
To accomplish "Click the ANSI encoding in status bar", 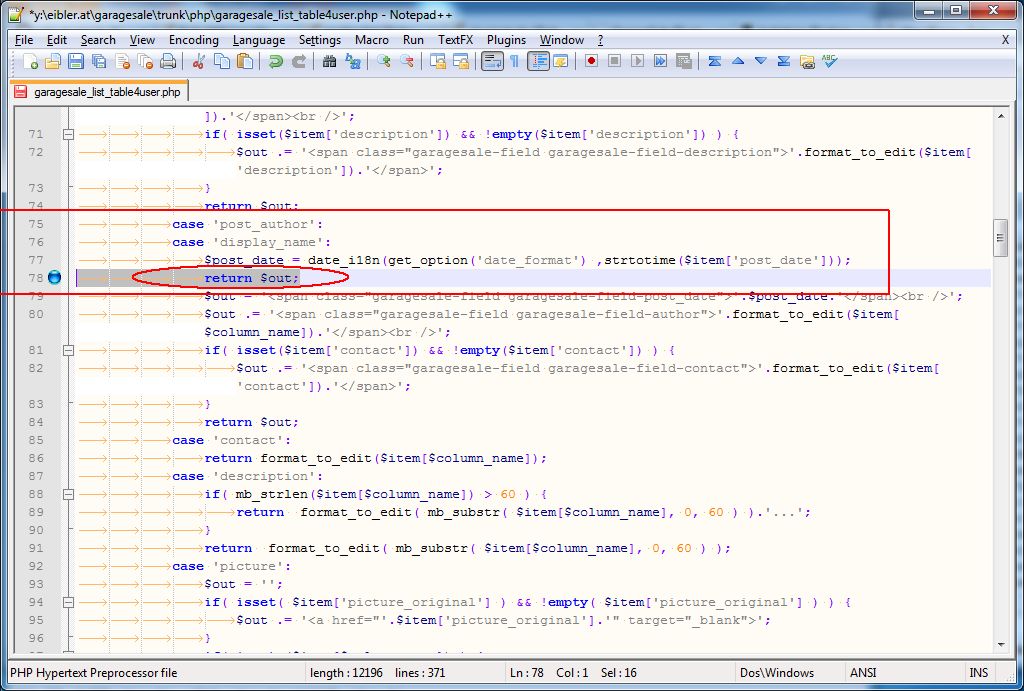I will pos(863,673).
